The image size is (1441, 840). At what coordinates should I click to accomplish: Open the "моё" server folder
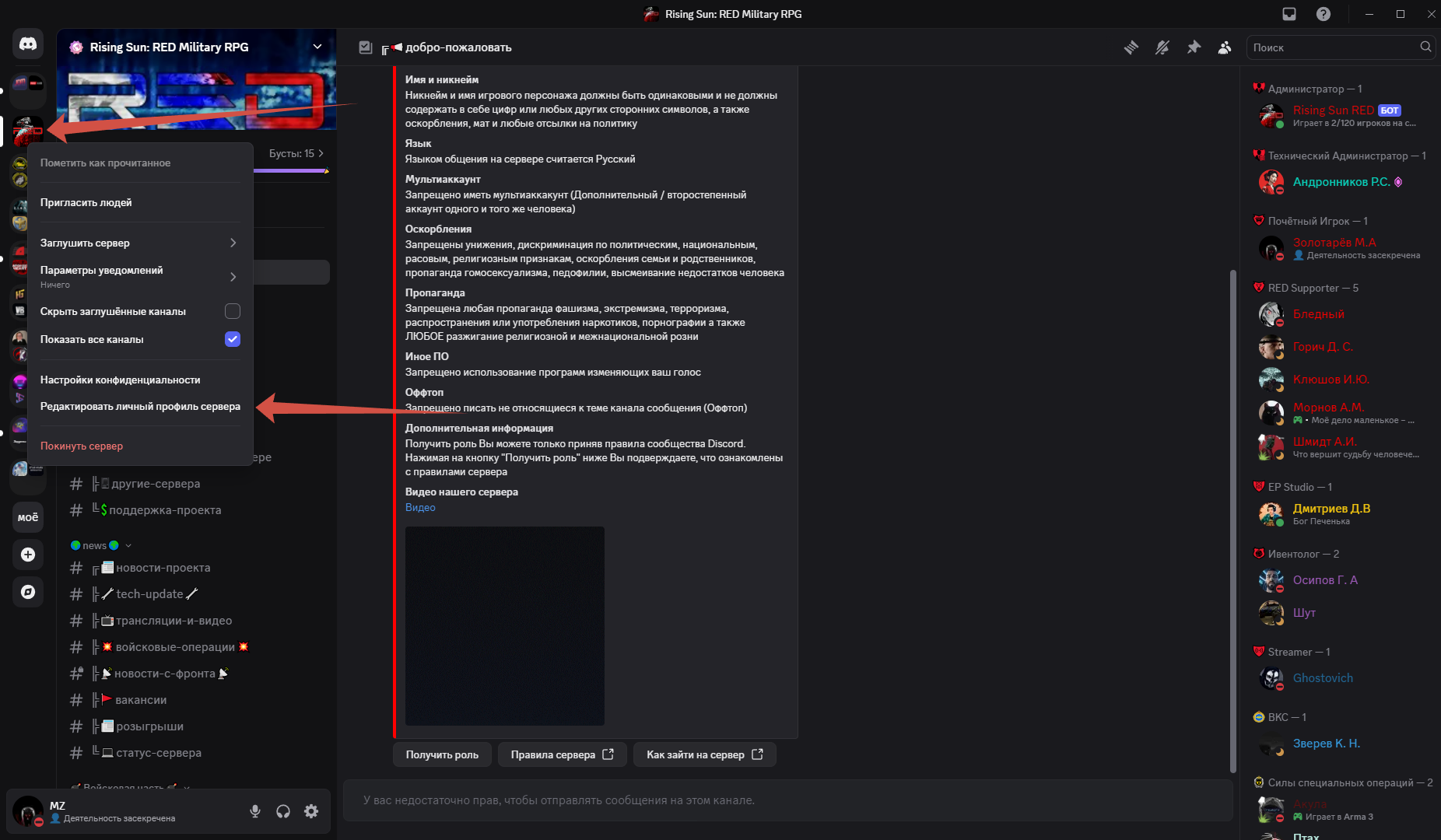coord(28,517)
